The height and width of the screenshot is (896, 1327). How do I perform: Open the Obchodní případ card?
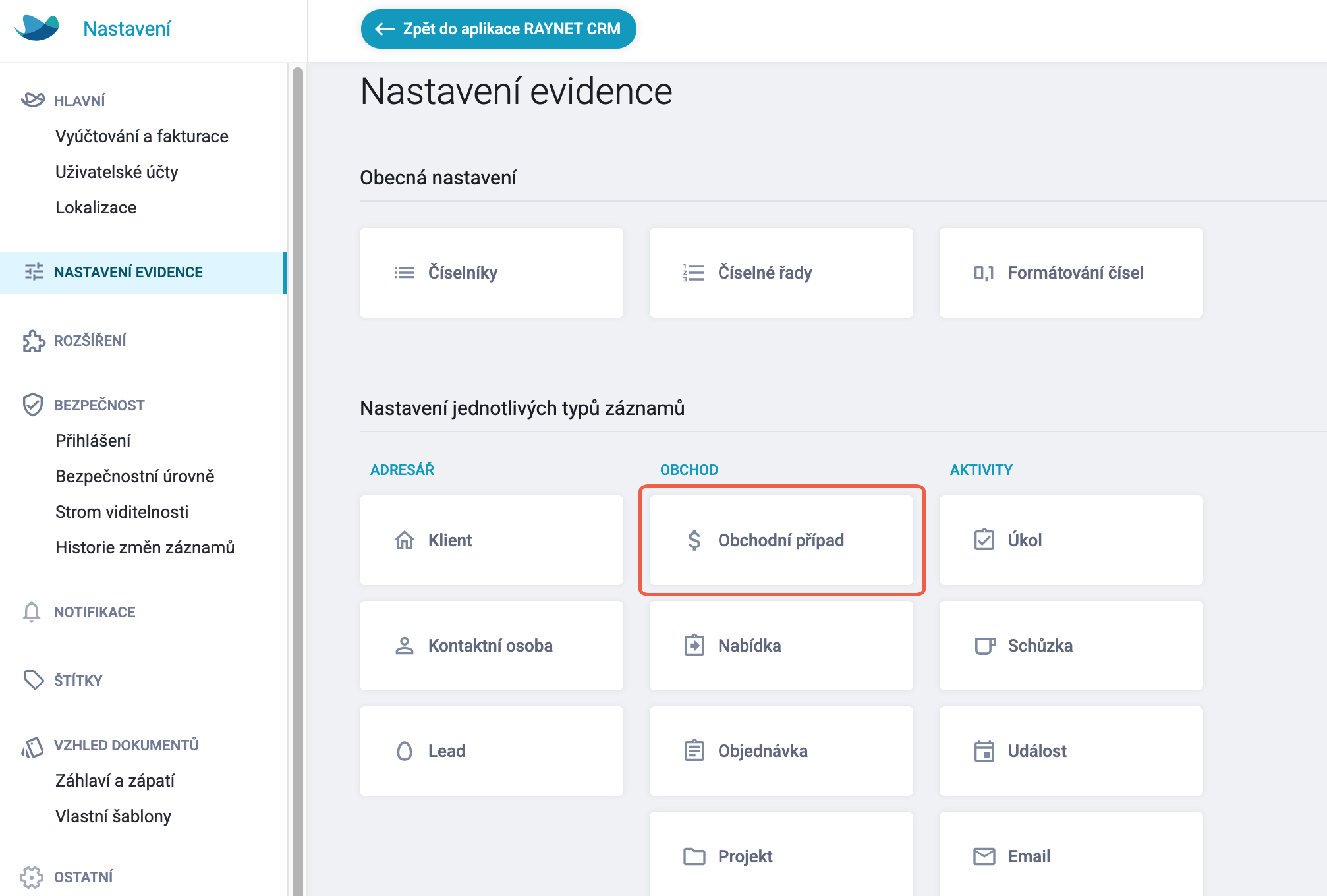point(781,540)
